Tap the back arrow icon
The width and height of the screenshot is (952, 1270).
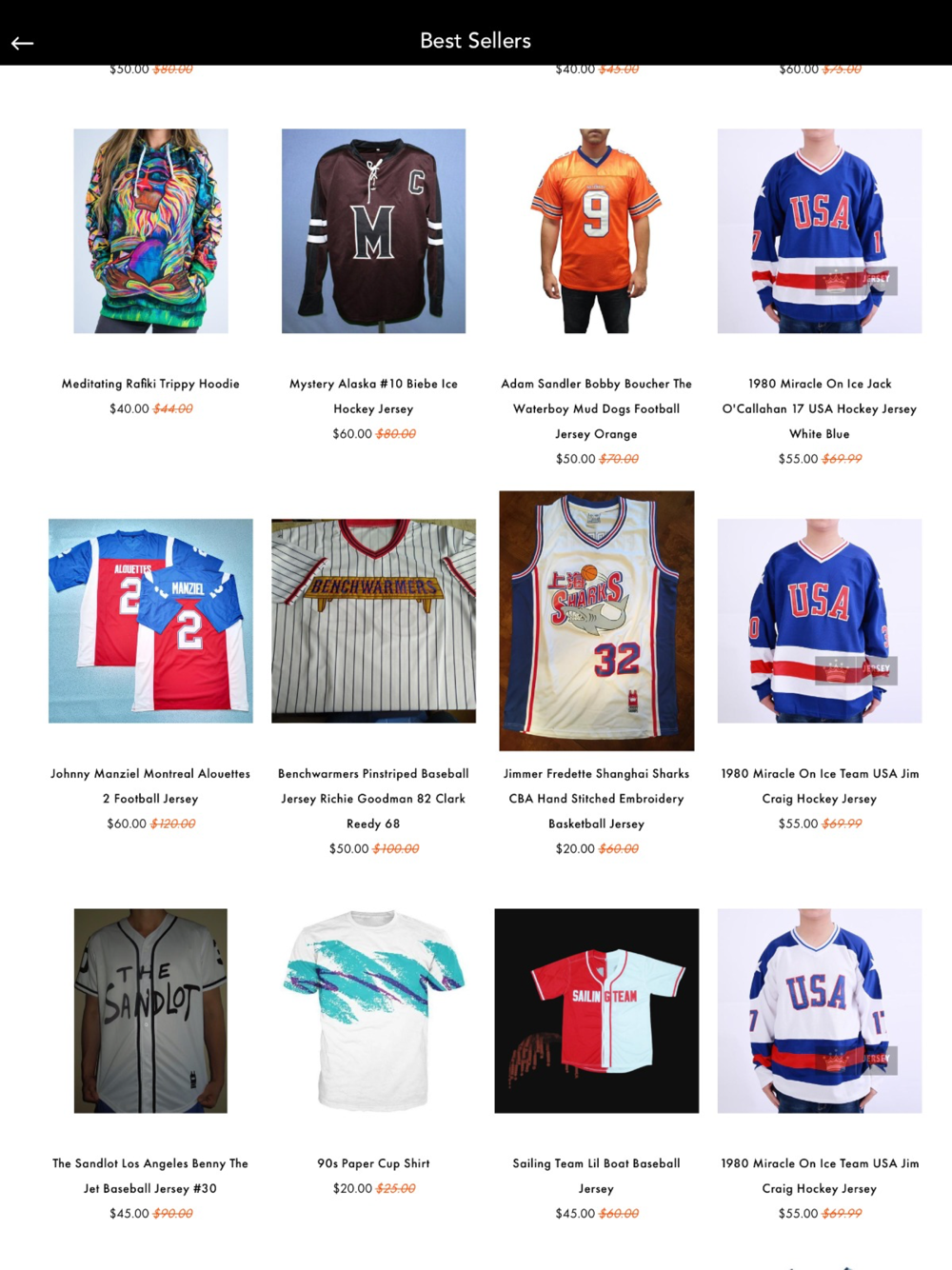[x=23, y=43]
